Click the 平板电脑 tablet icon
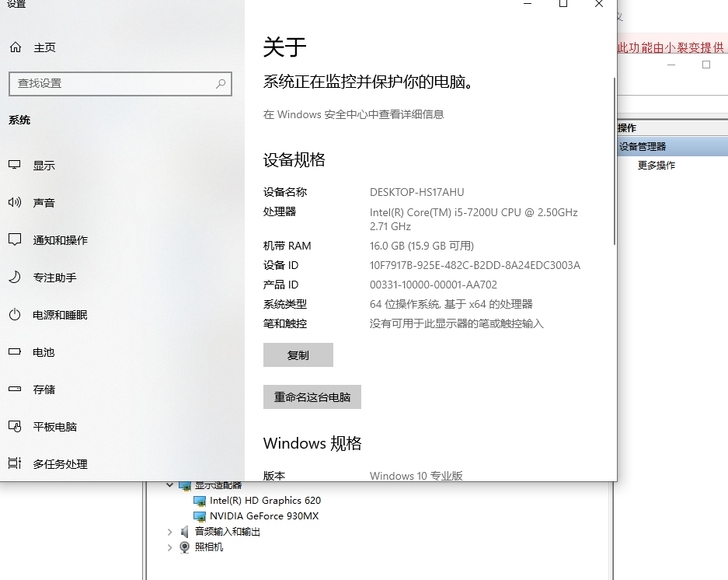The width and height of the screenshot is (728, 580). 14,426
